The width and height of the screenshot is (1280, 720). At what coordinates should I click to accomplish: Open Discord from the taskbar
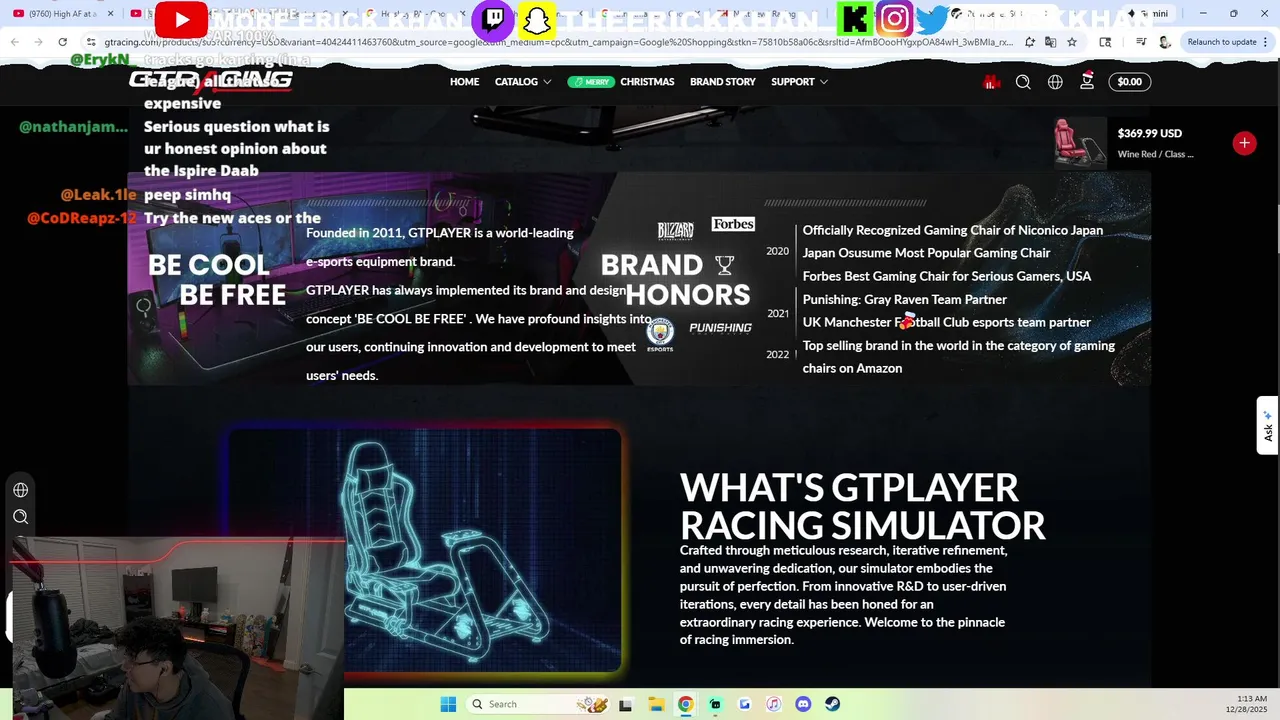pyautogui.click(x=803, y=704)
